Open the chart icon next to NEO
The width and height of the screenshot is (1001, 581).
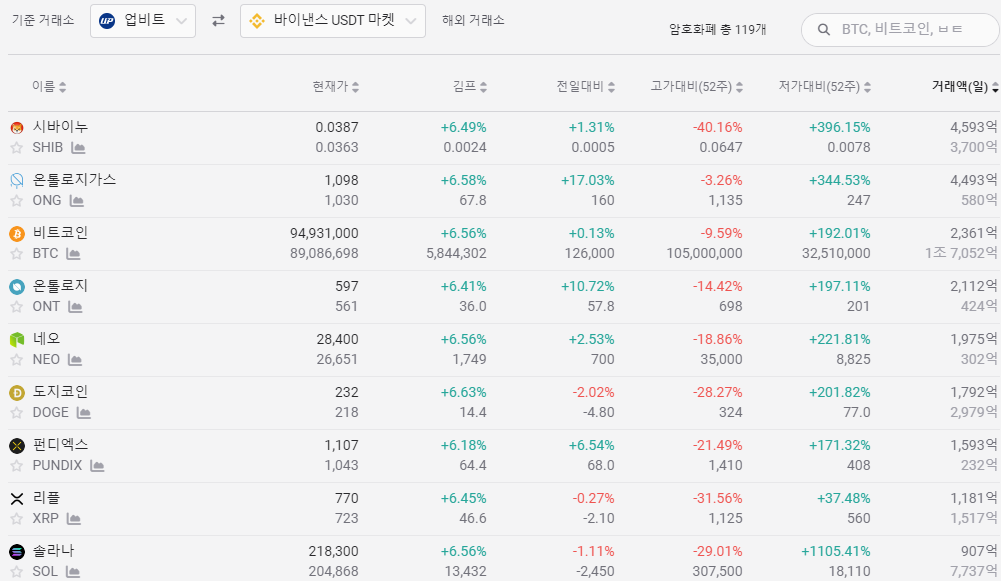(x=75, y=360)
